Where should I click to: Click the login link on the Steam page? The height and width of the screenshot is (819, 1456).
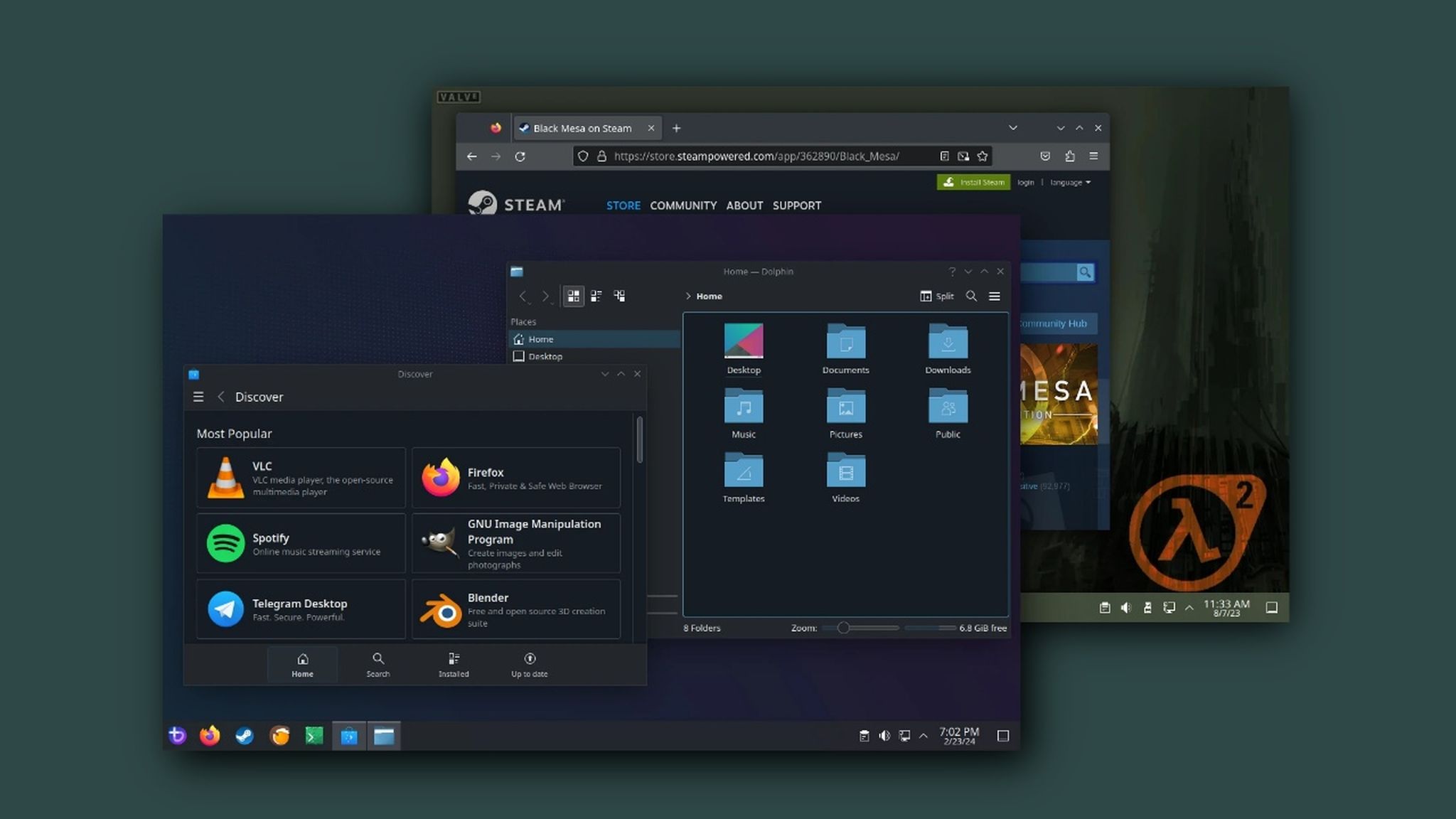pyautogui.click(x=1024, y=182)
